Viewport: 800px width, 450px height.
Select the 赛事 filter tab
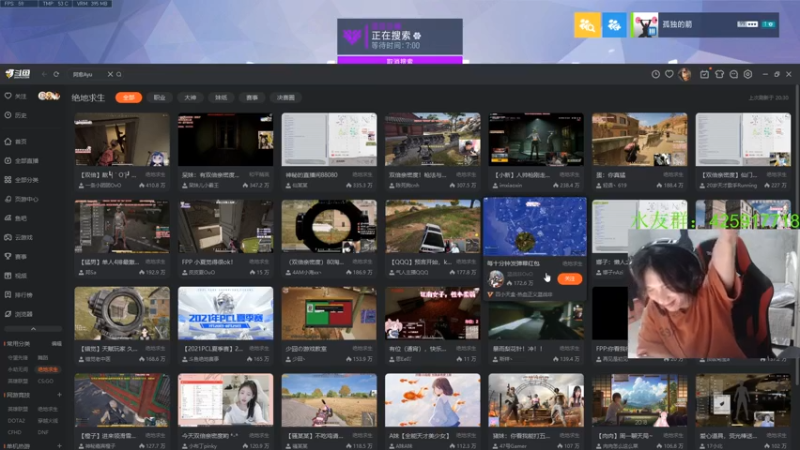click(252, 97)
